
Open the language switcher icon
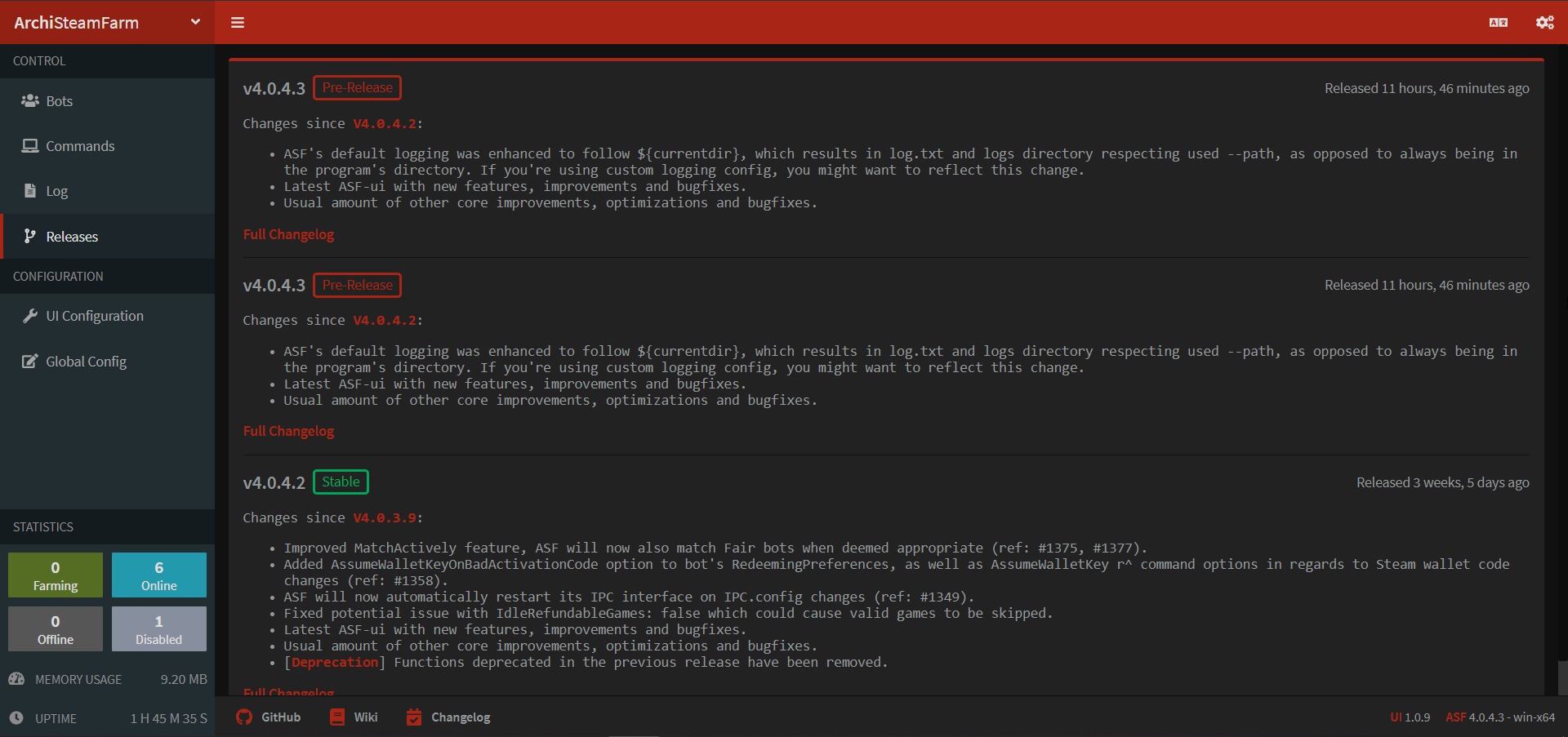point(1499,23)
